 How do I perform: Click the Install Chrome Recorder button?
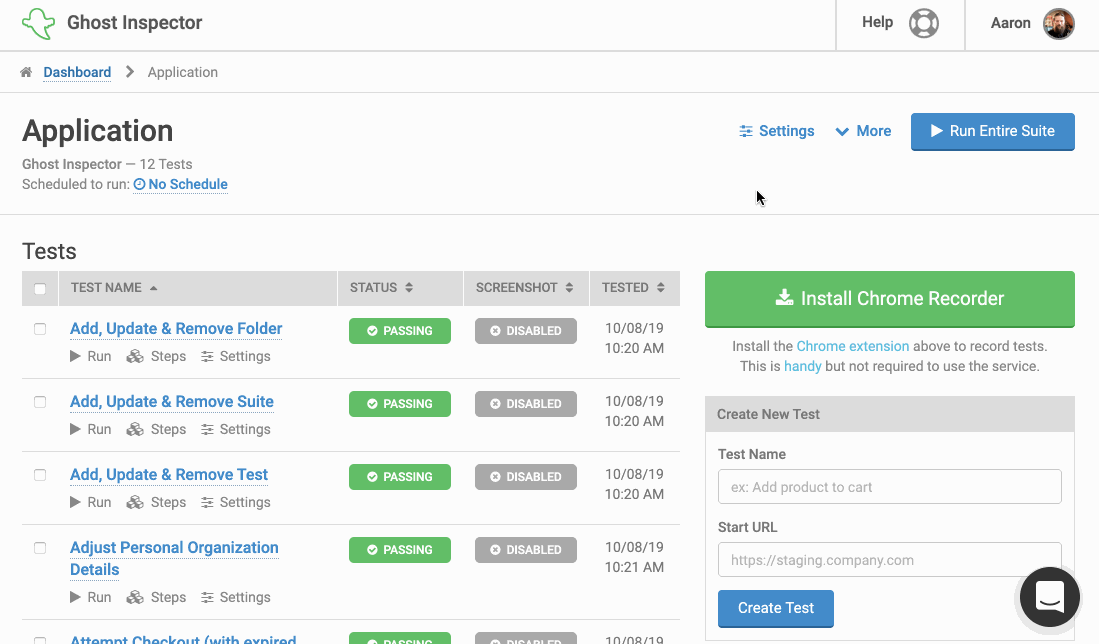pos(889,298)
